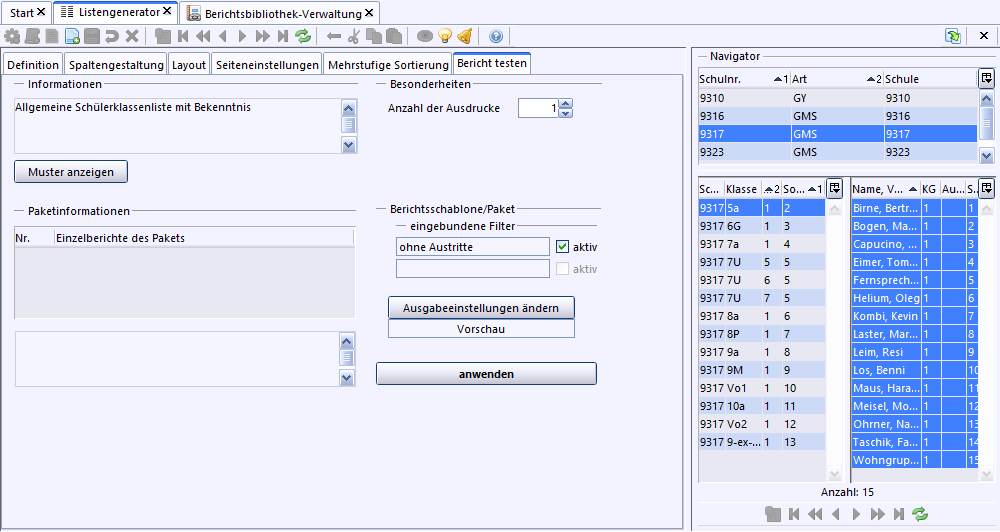This screenshot has width=1000, height=532.
Task: Click the anwenden button
Action: [x=486, y=374]
